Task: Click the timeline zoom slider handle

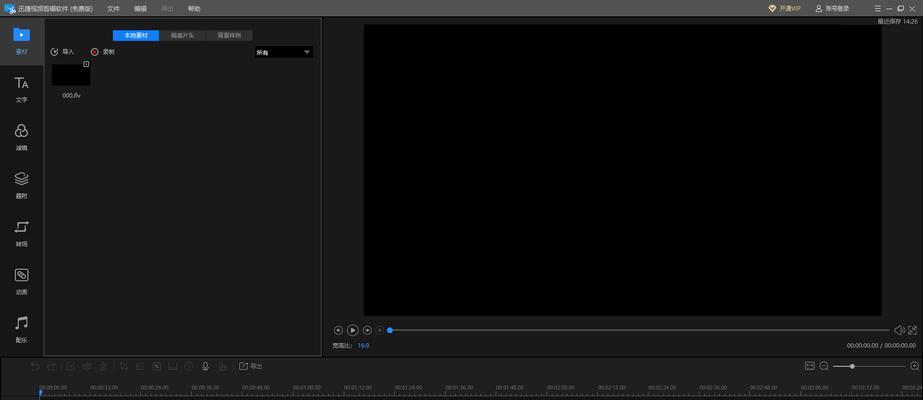Action: (852, 366)
